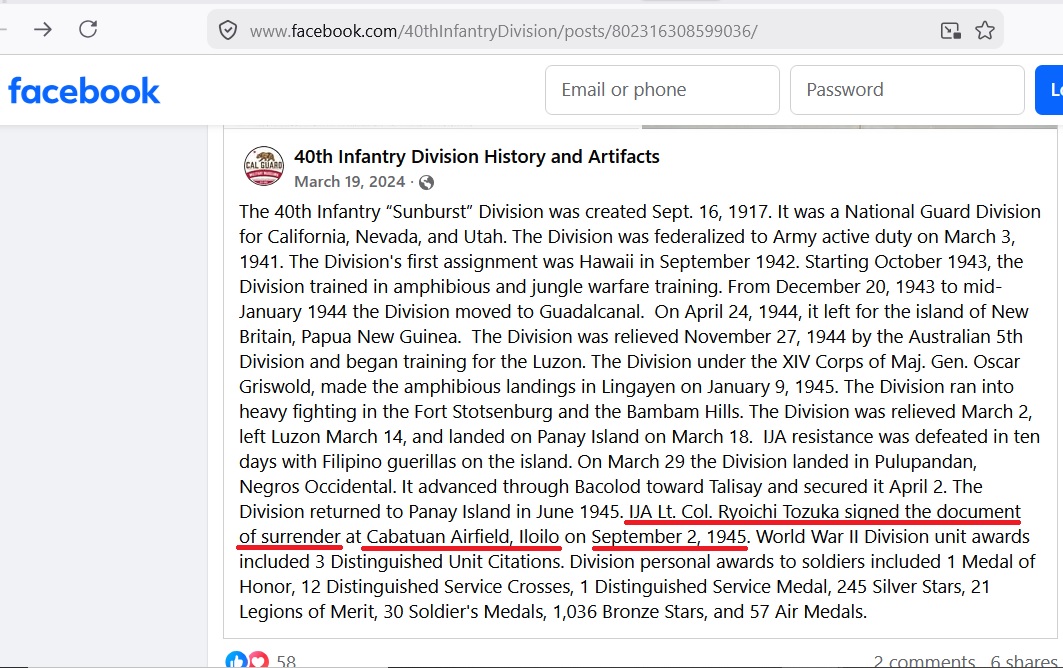The height and width of the screenshot is (668, 1063).
Task: Open the Facebook logo home link
Action: tap(84, 91)
